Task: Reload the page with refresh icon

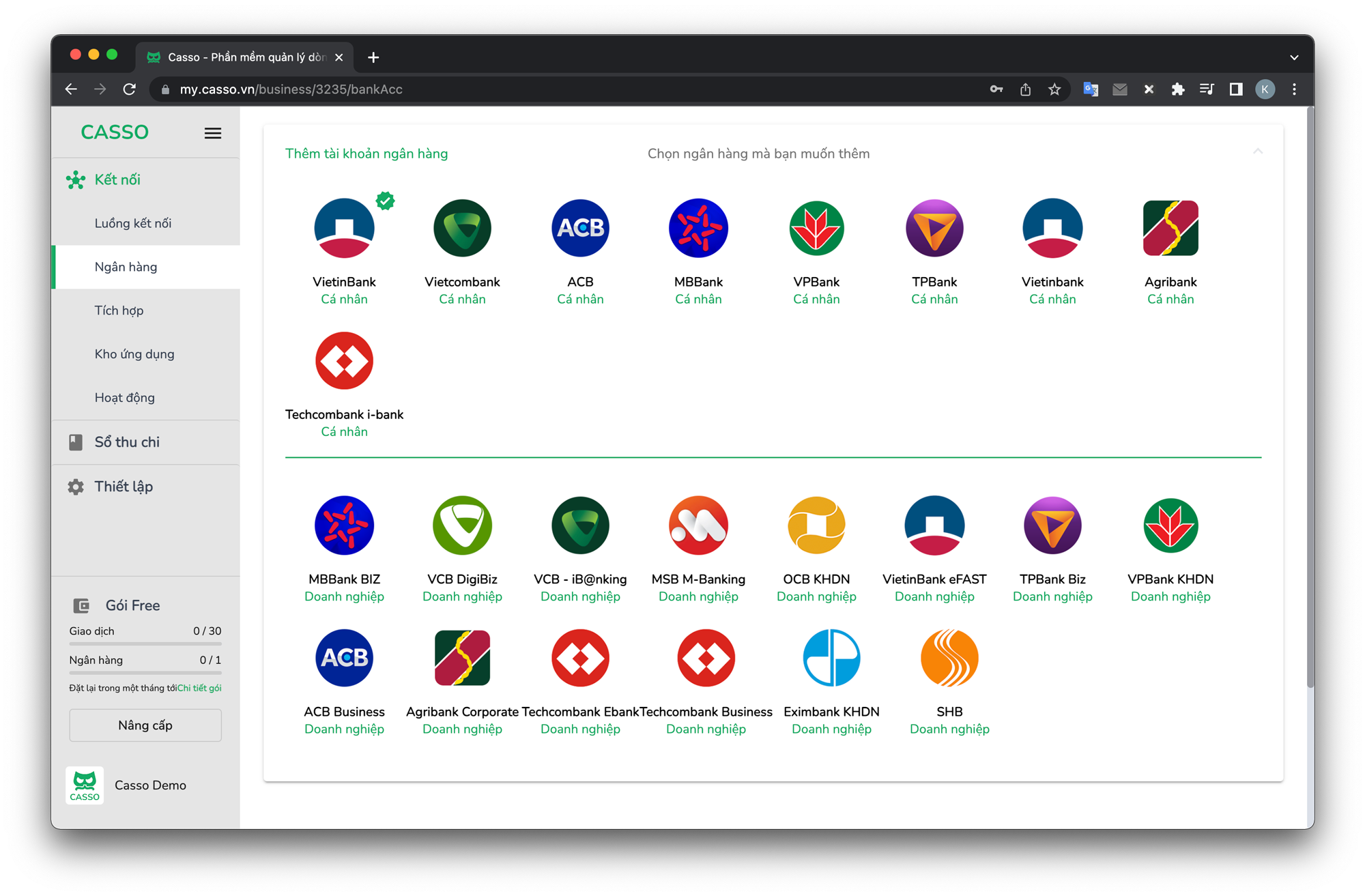Action: (129, 89)
